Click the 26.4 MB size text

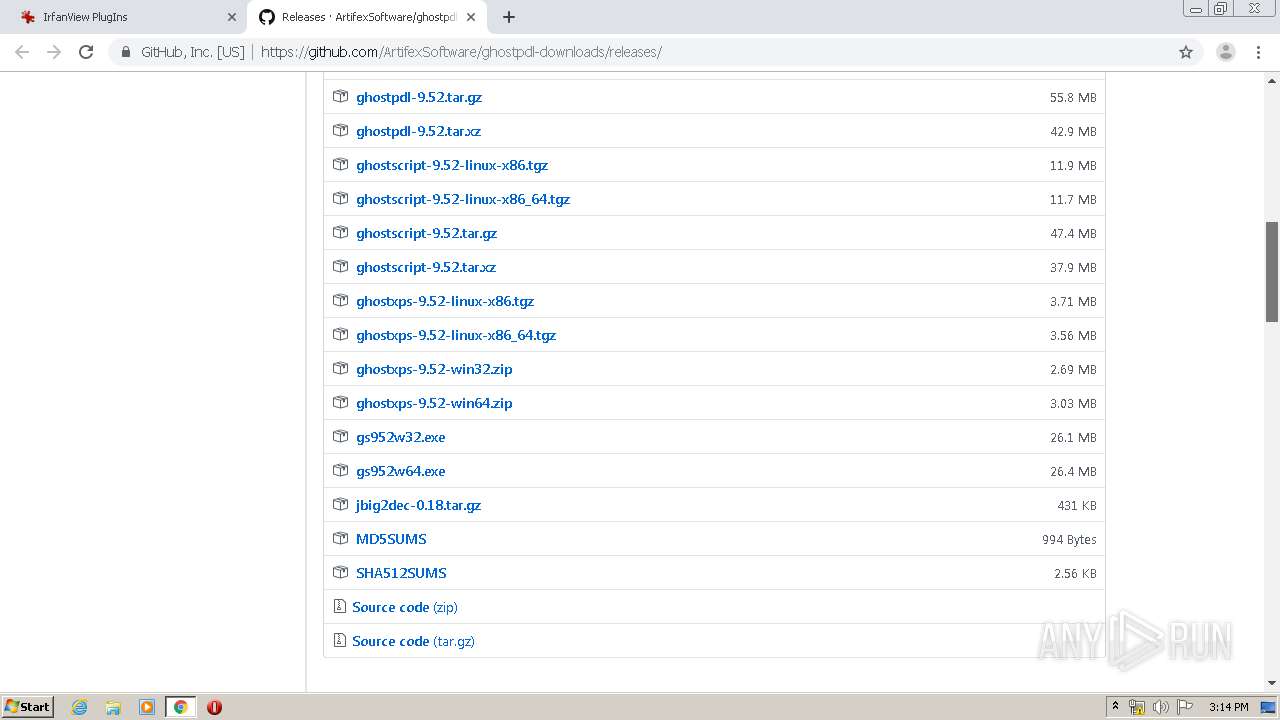tap(1073, 471)
